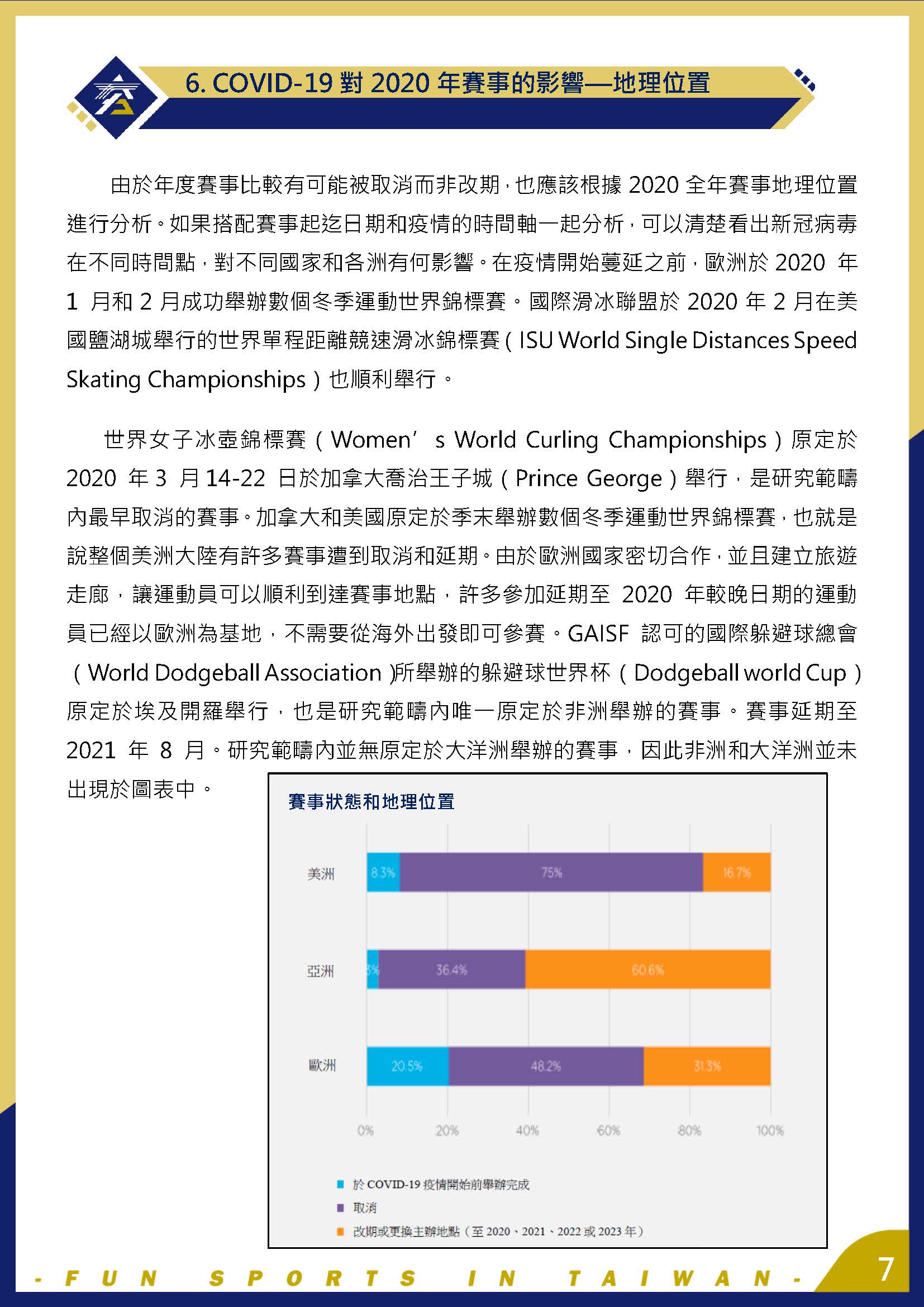Screen dimensions: 924x1307
Task: Click the 歐洲 axis label
Action: pos(322,1065)
